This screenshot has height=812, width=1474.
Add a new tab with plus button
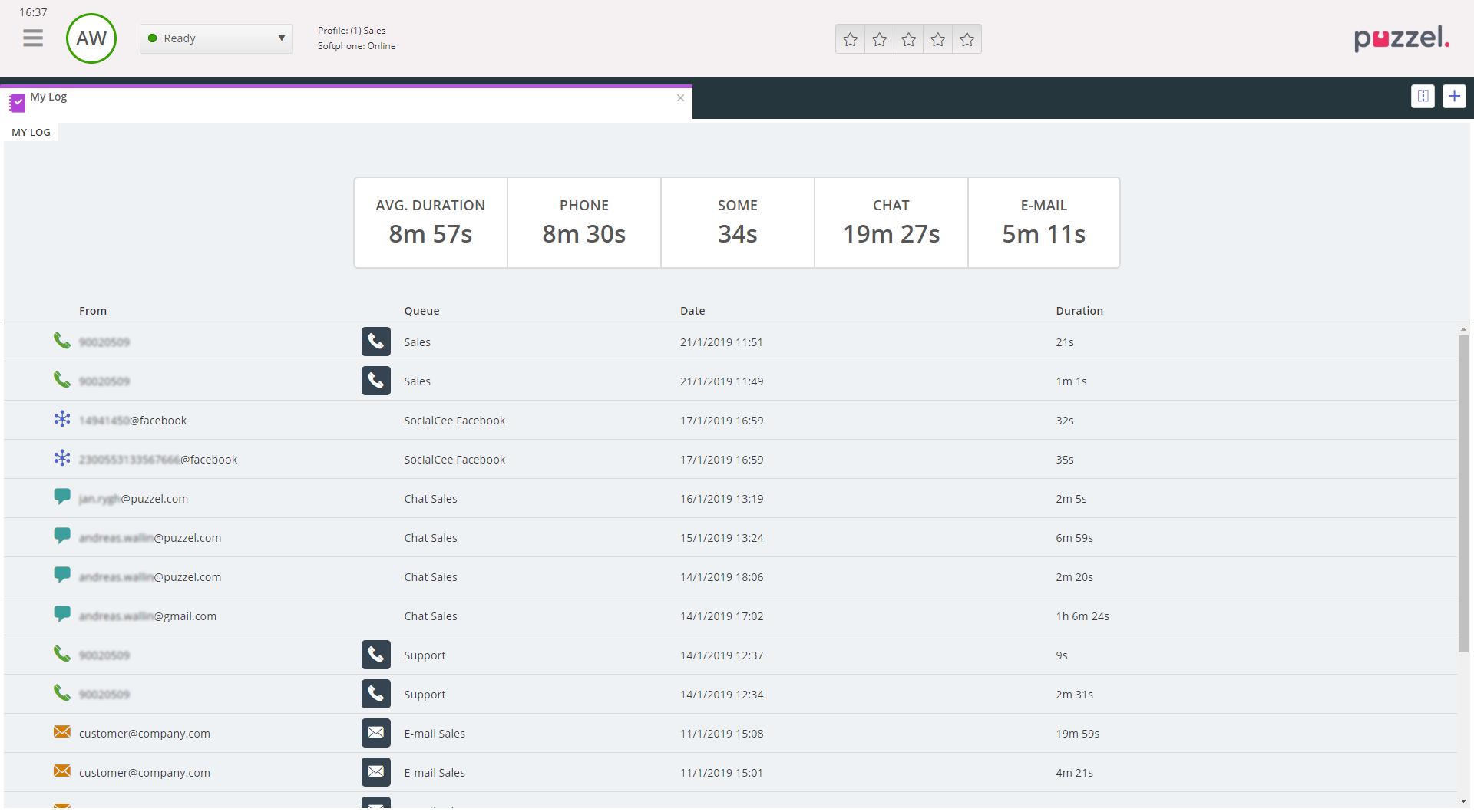1454,96
